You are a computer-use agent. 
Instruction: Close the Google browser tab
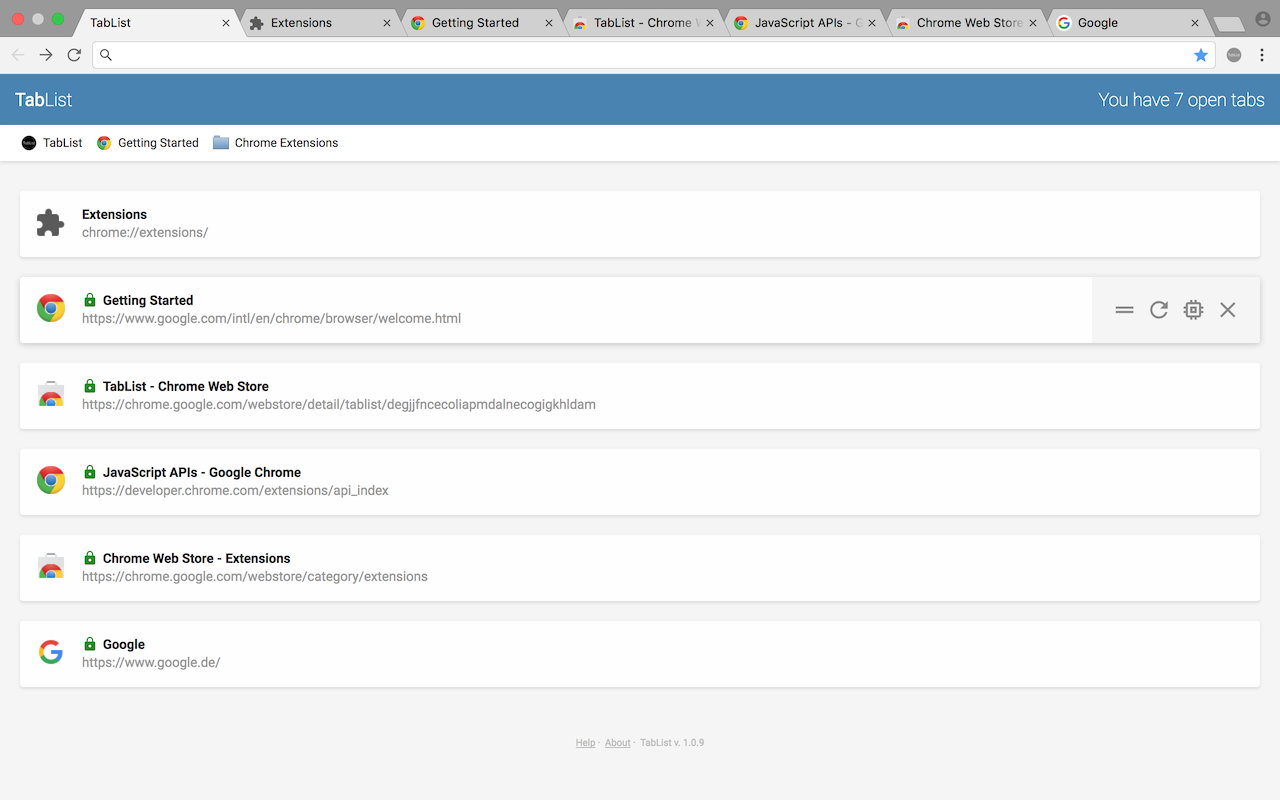click(x=1195, y=23)
